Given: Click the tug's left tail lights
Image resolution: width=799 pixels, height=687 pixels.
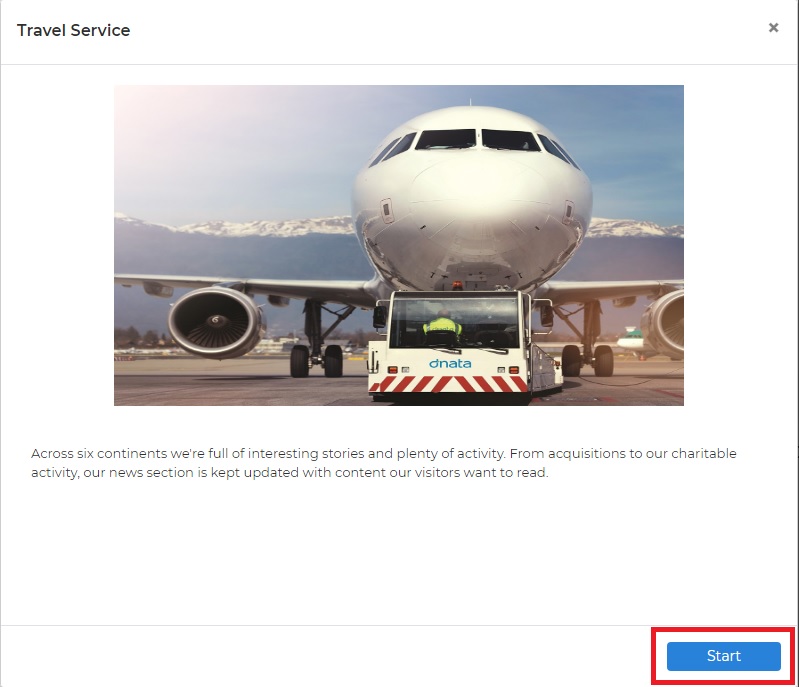Looking at the screenshot, I should [x=397, y=369].
